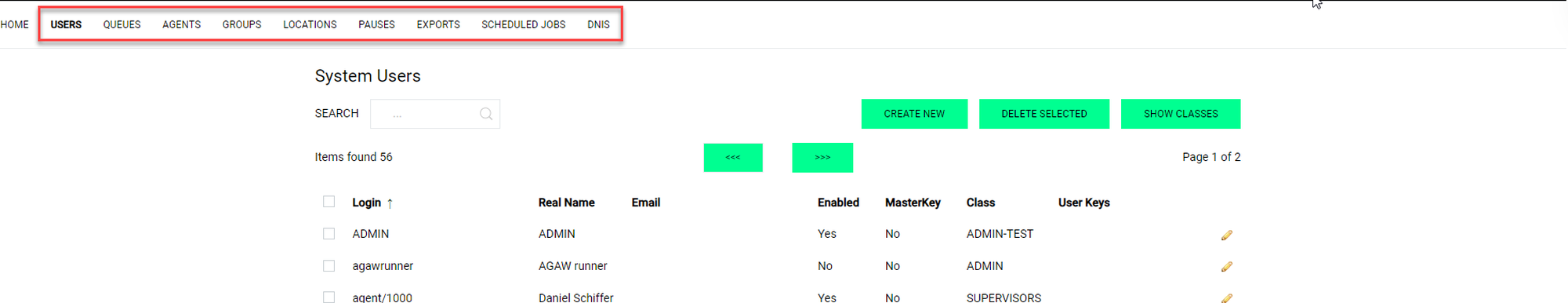This screenshot has height=303, width=1568.
Task: Sort by the Real Name column header
Action: [566, 203]
